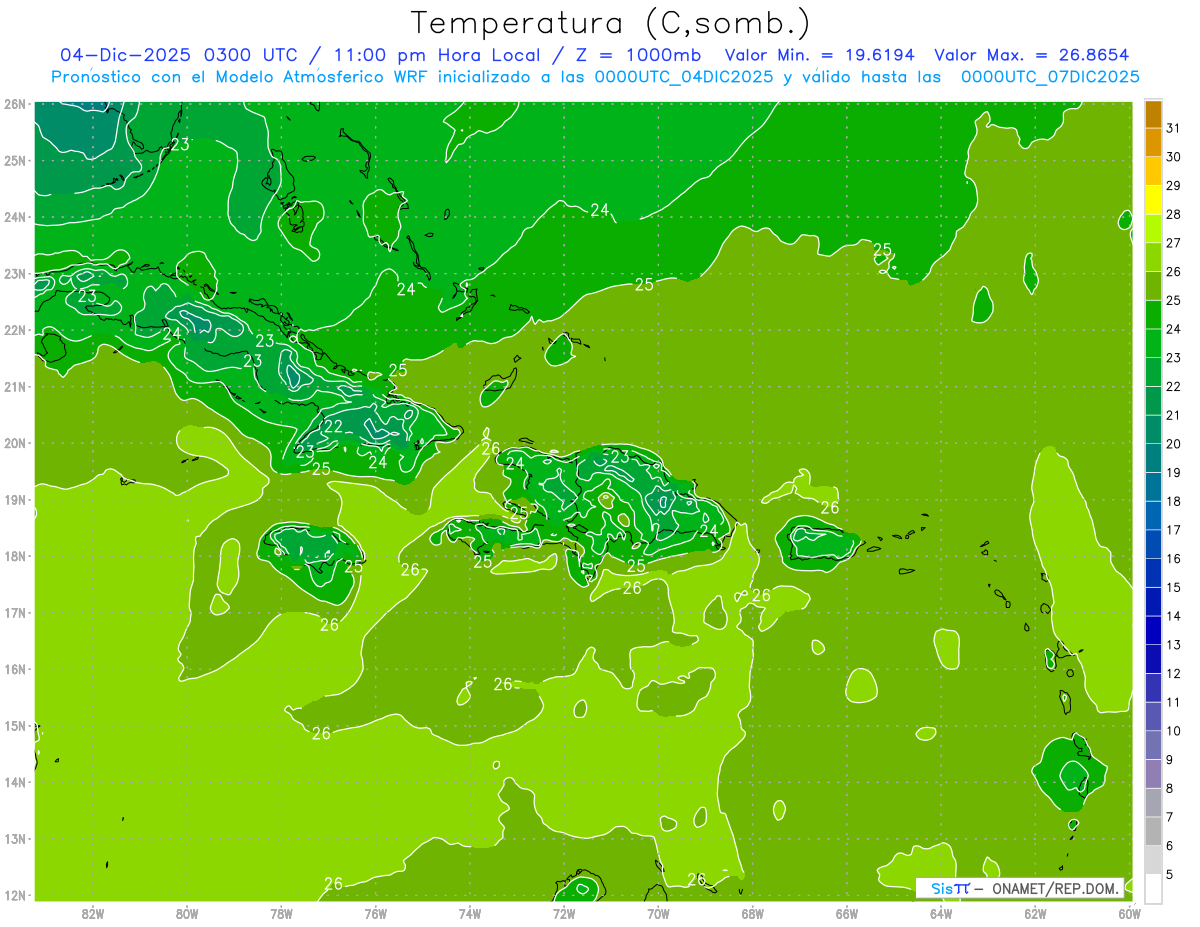Click the title 'Temperatura (C,somb.)'
Screen dimensions: 1200x927
point(611,23)
